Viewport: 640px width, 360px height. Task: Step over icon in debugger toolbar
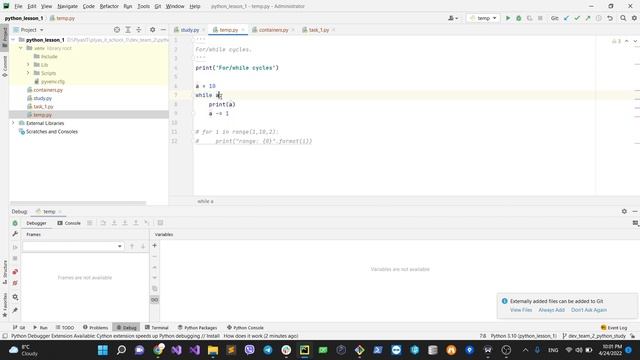click(x=103, y=223)
